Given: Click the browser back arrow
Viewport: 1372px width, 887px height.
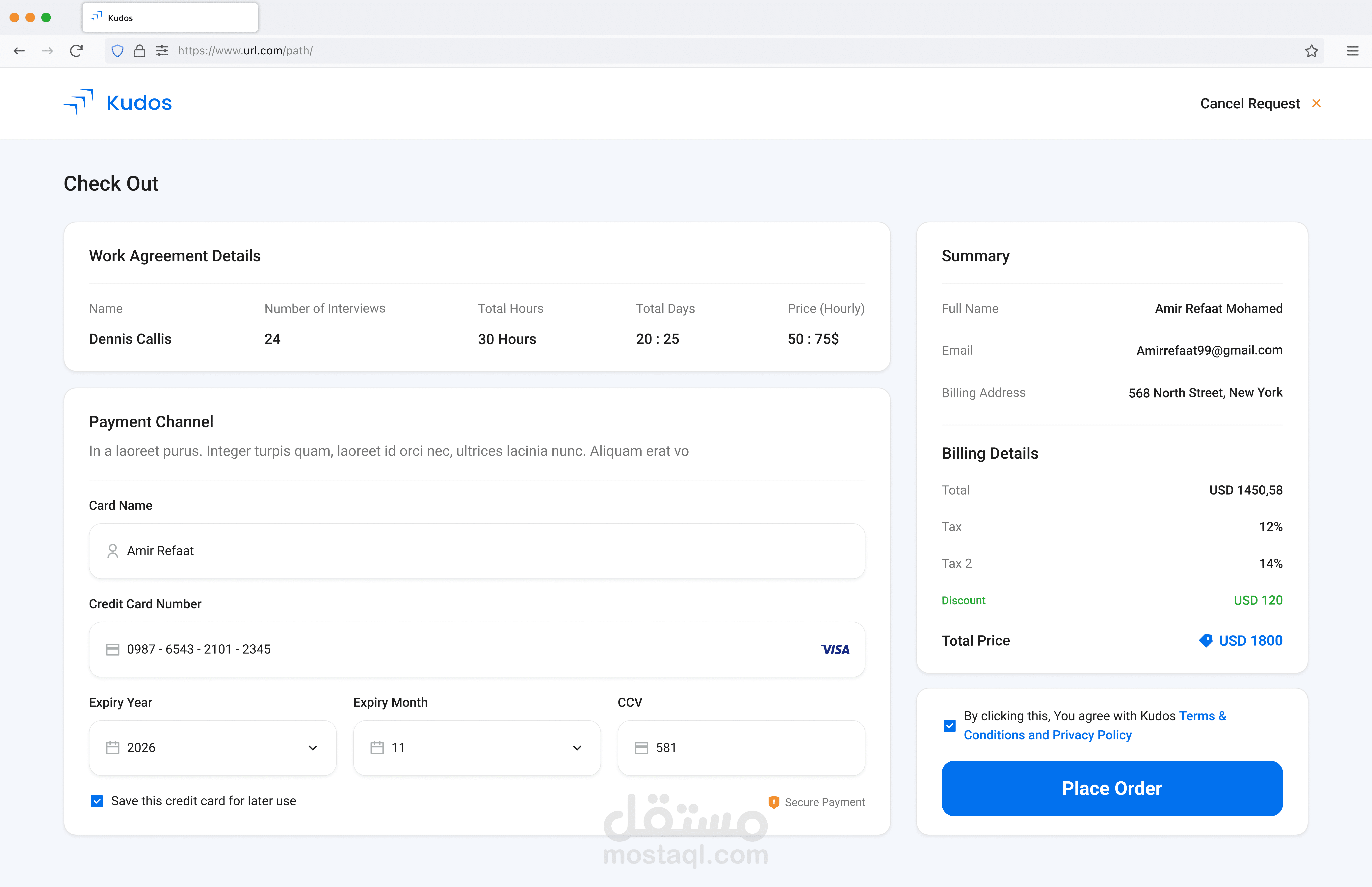Looking at the screenshot, I should 19,51.
